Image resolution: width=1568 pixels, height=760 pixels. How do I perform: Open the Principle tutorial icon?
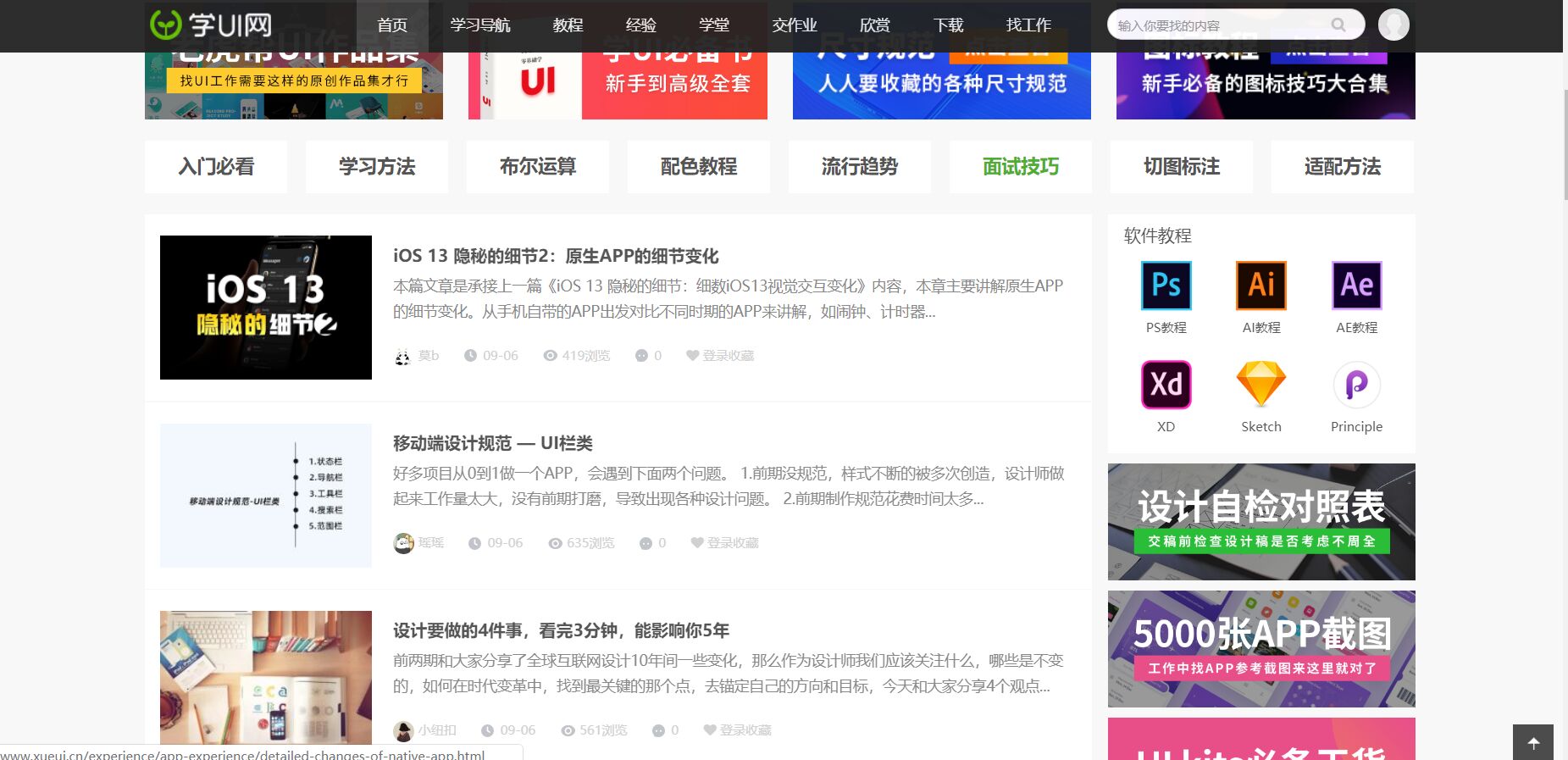[1356, 385]
